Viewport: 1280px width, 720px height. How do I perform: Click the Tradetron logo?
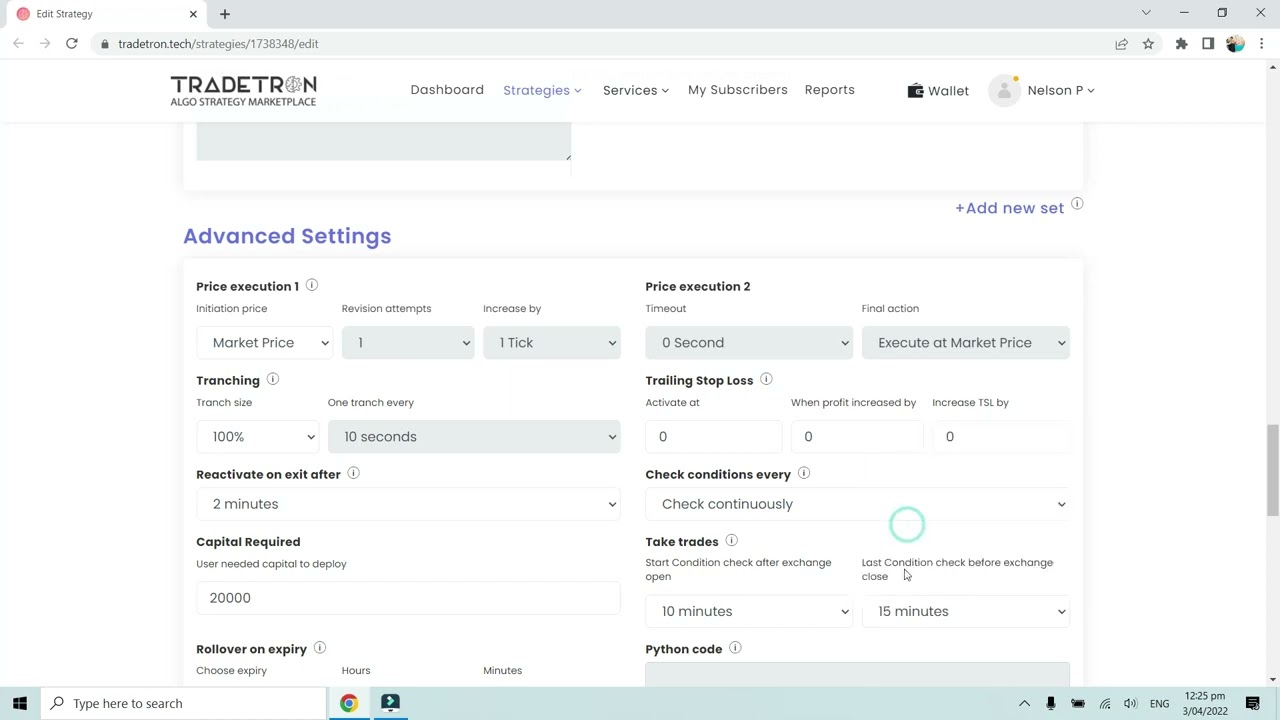tap(243, 90)
